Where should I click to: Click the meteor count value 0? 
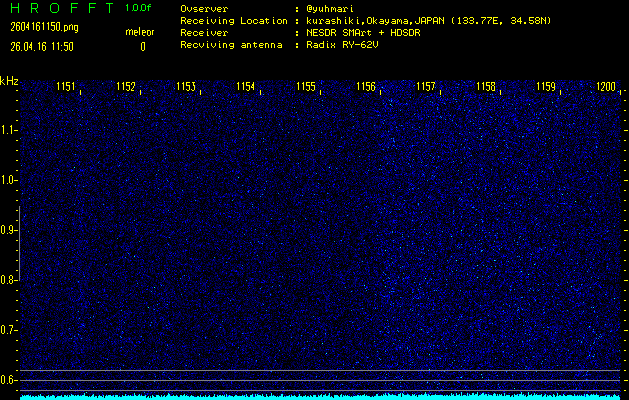coord(142,46)
